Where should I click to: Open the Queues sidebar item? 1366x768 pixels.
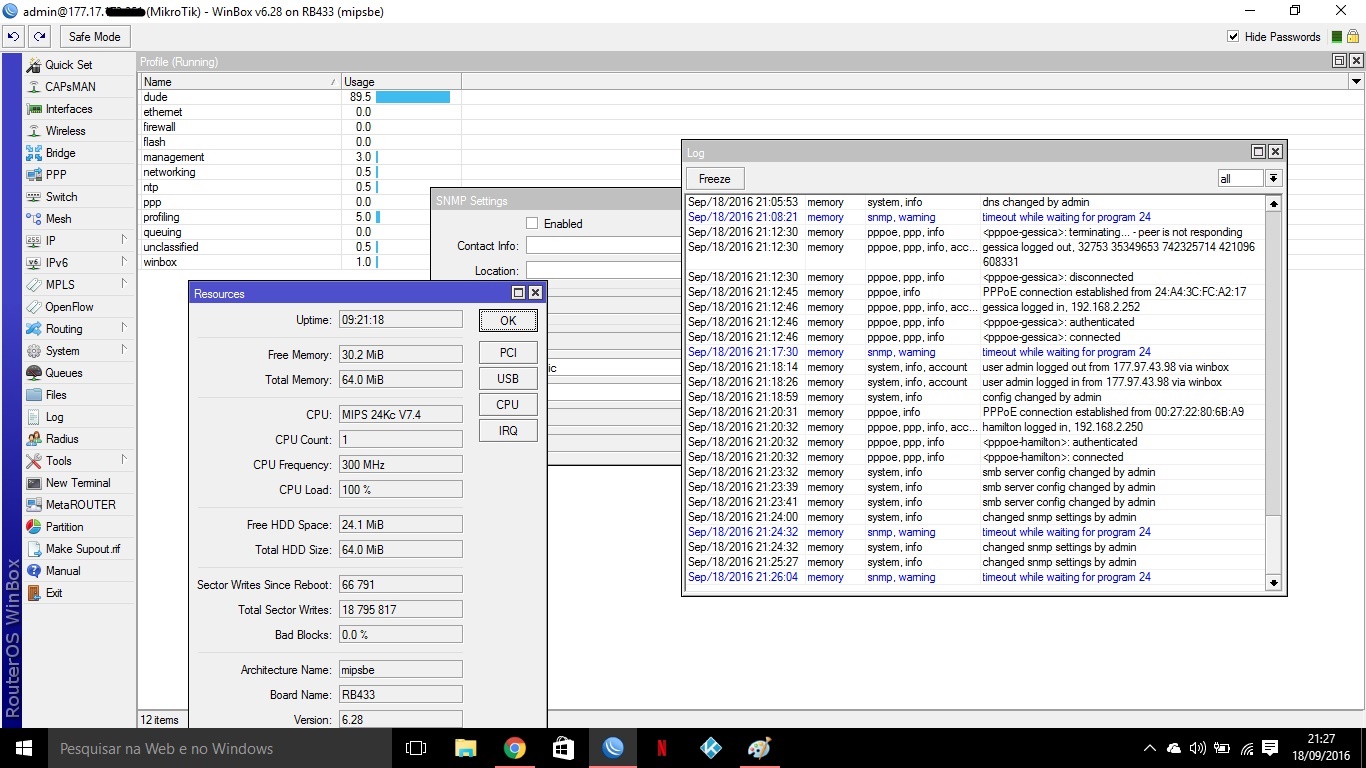tap(64, 373)
